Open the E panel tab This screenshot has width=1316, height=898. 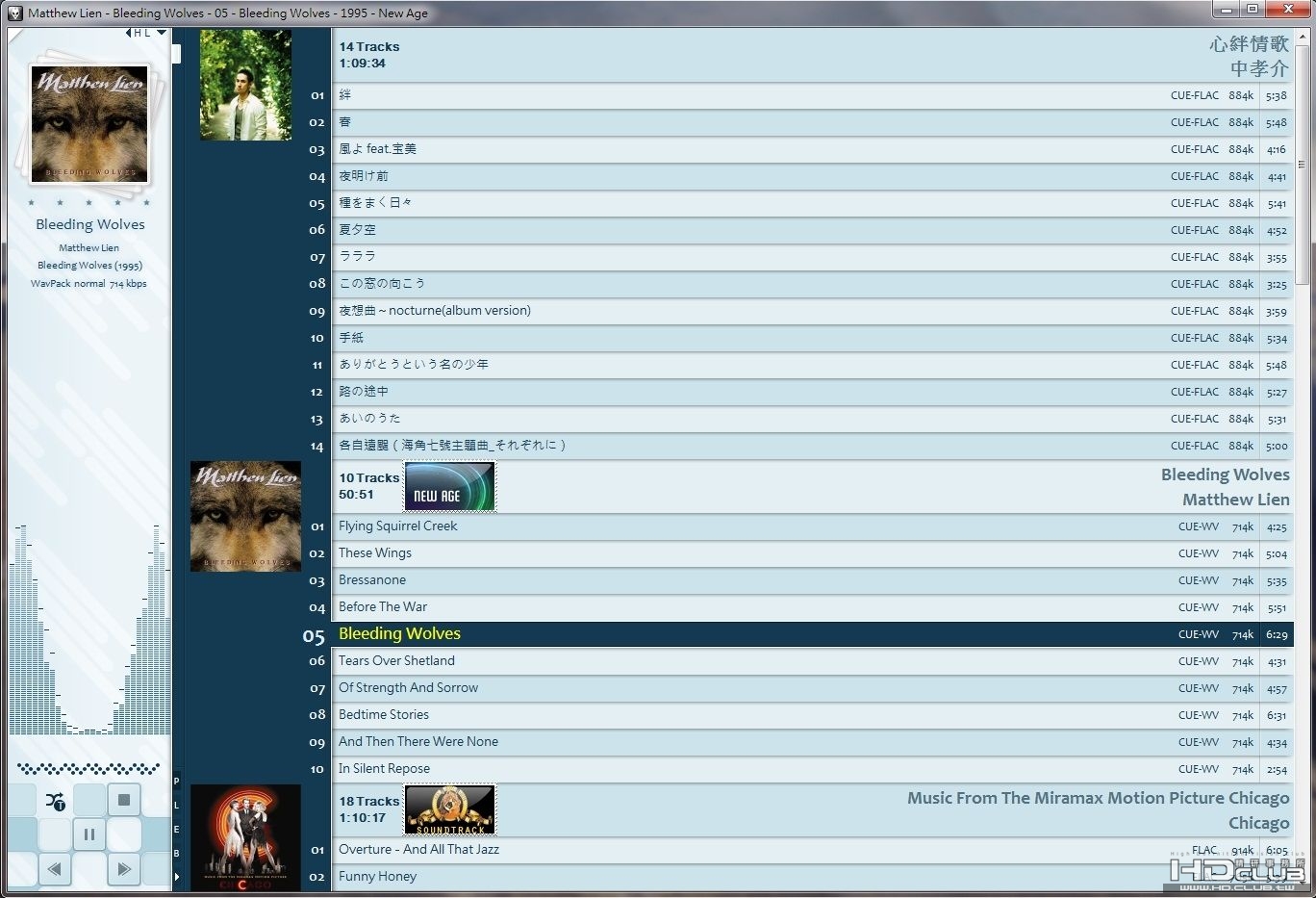(x=177, y=829)
